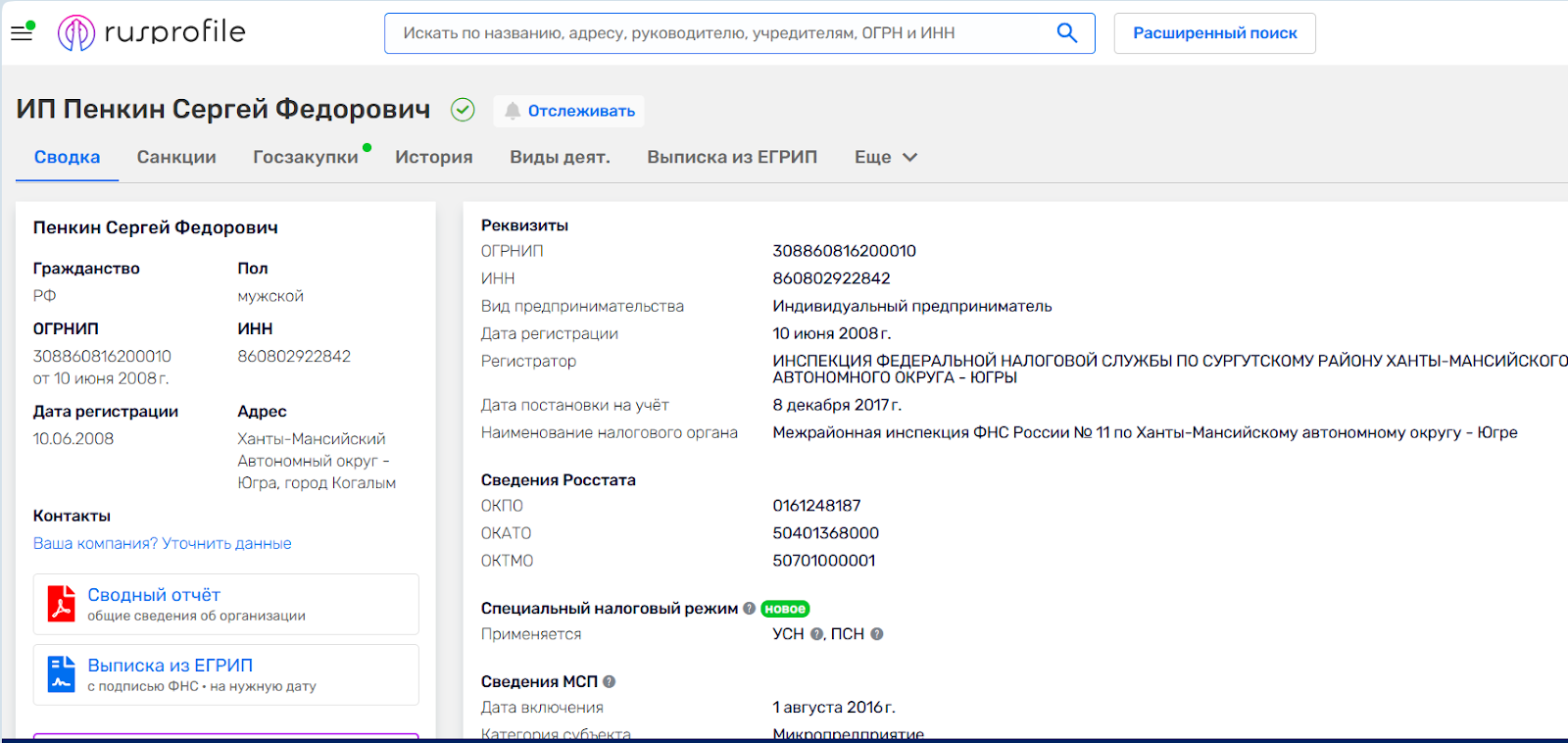
Task: Click the Выписка из ЕГРИП document icon
Action: point(62,674)
